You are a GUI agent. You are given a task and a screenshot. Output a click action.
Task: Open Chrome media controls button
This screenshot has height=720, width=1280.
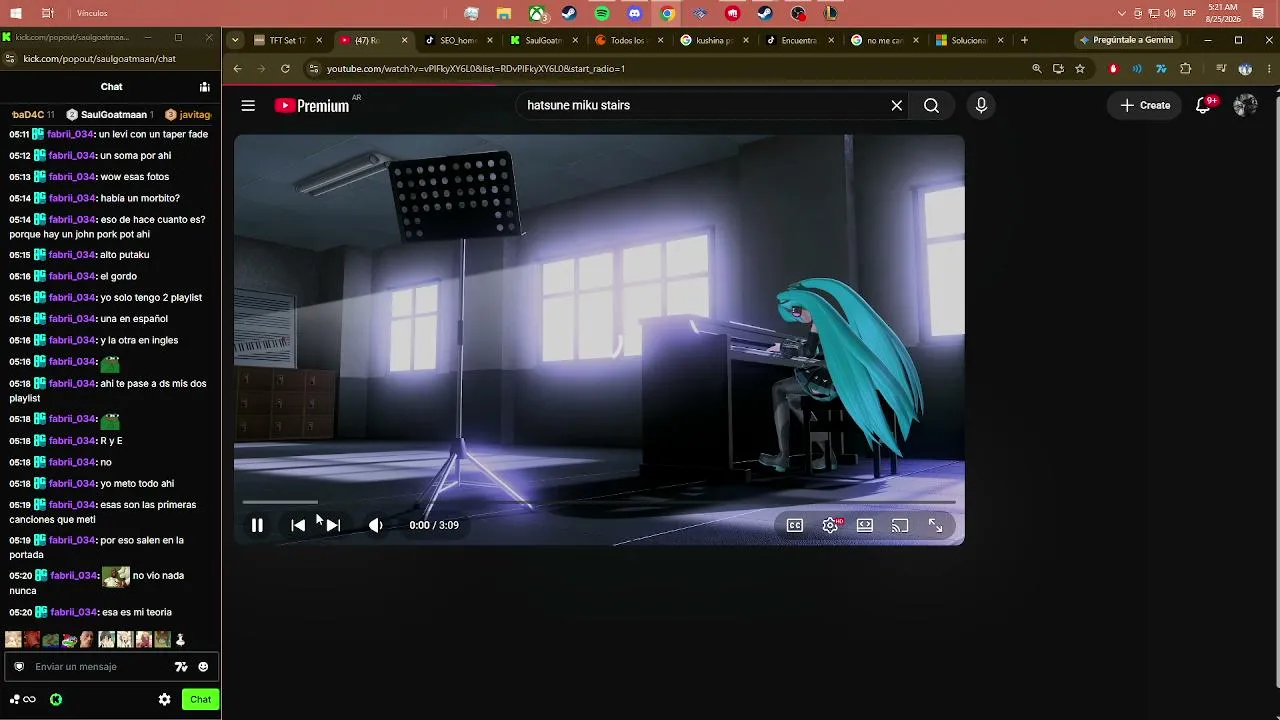pyautogui.click(x=1221, y=68)
